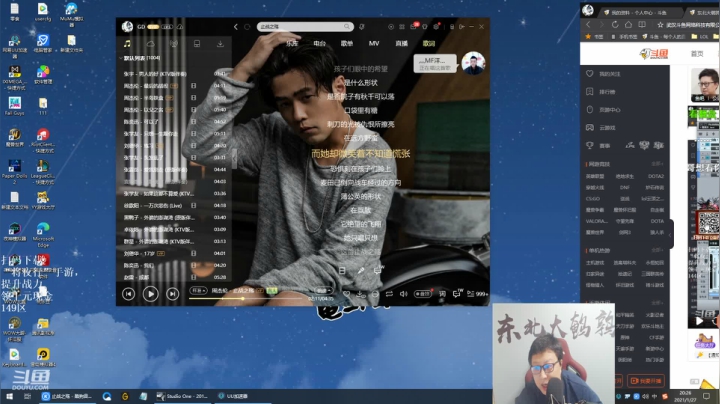The height and width of the screenshot is (404, 720).
Task: Click the magnifier icon in search field
Action: click(x=347, y=27)
